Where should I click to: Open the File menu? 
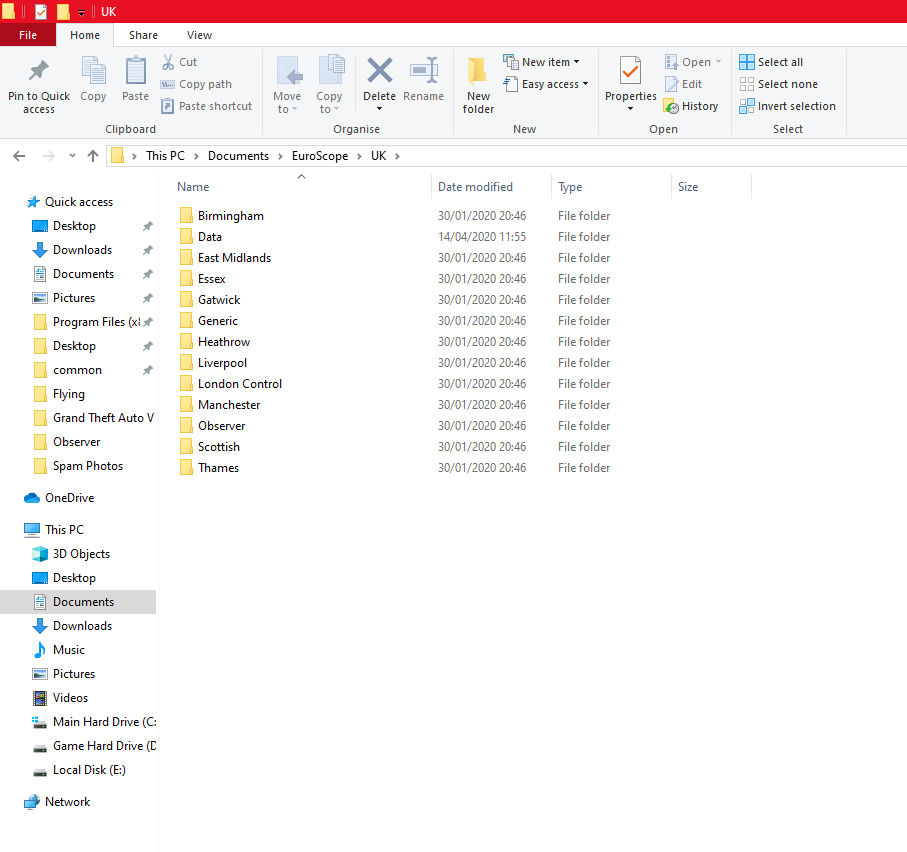(x=28, y=34)
